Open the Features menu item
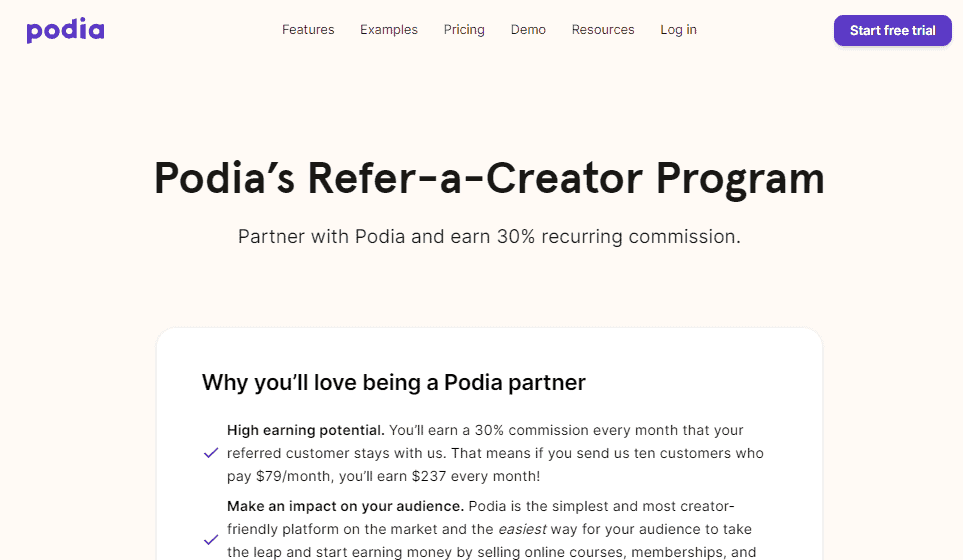The width and height of the screenshot is (963, 560). 308,30
